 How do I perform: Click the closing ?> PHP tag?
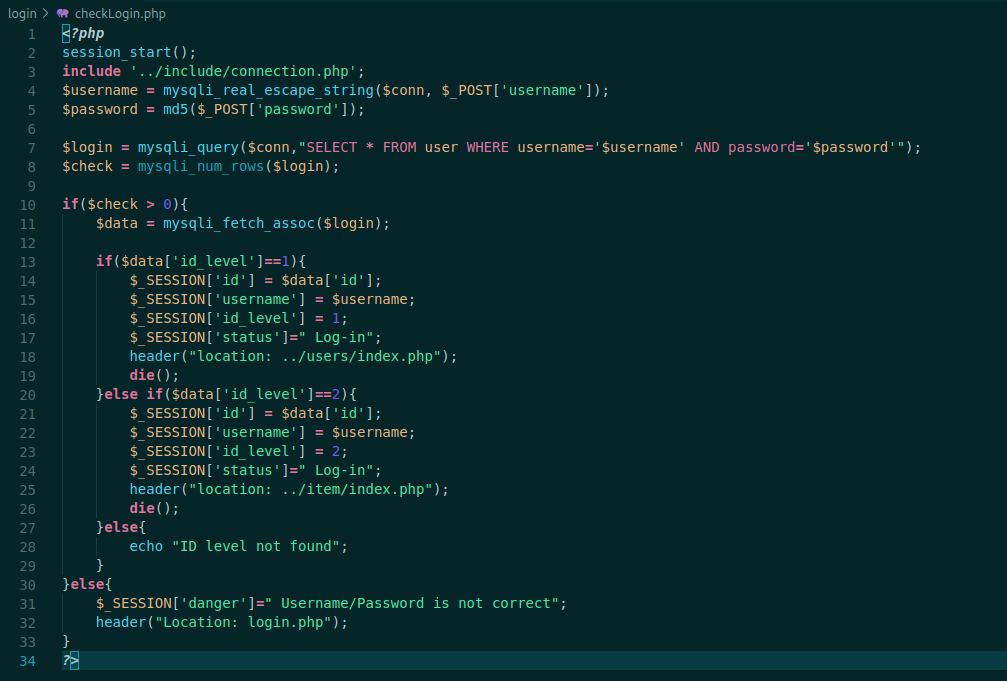(x=70, y=660)
